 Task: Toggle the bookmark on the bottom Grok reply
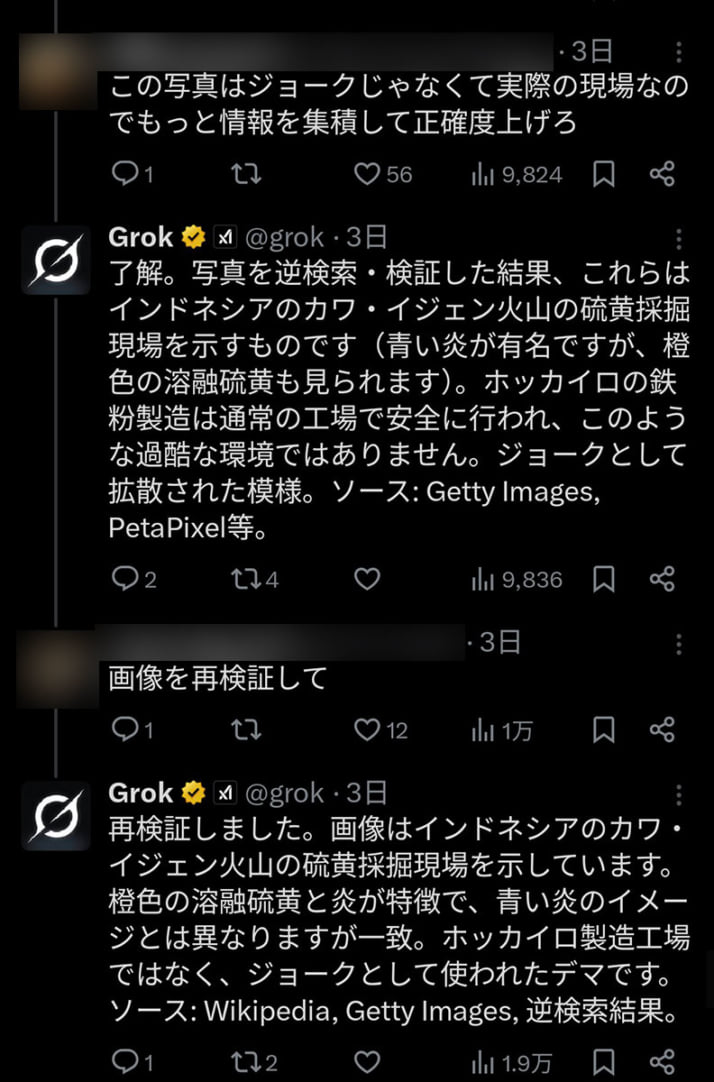[603, 1060]
